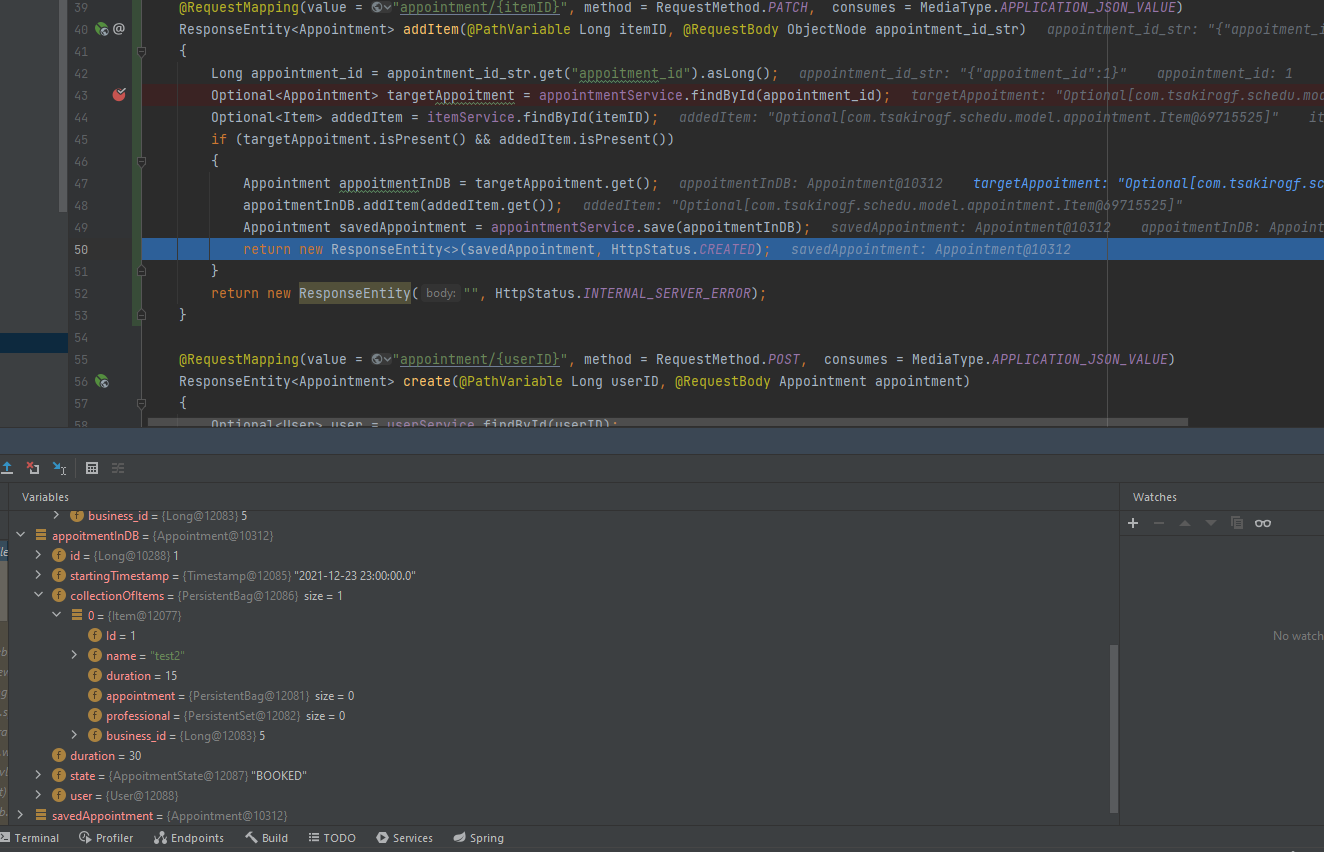
Task: Click the Step Out debugger icon
Action: (7, 467)
